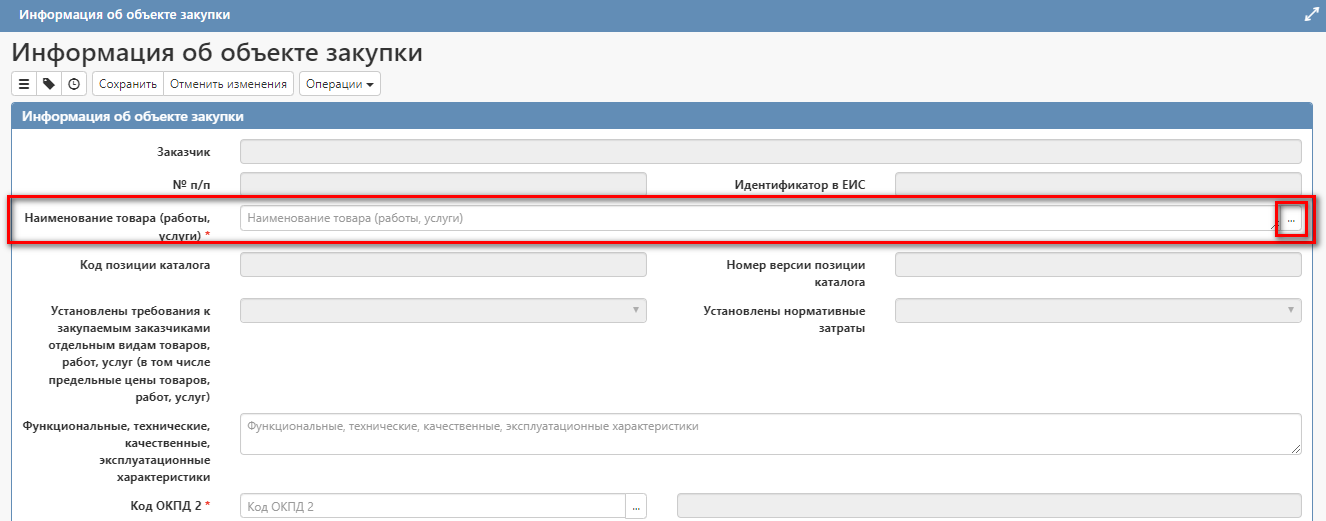Click the gray field next to Код ОКПД 2

click(x=989, y=506)
